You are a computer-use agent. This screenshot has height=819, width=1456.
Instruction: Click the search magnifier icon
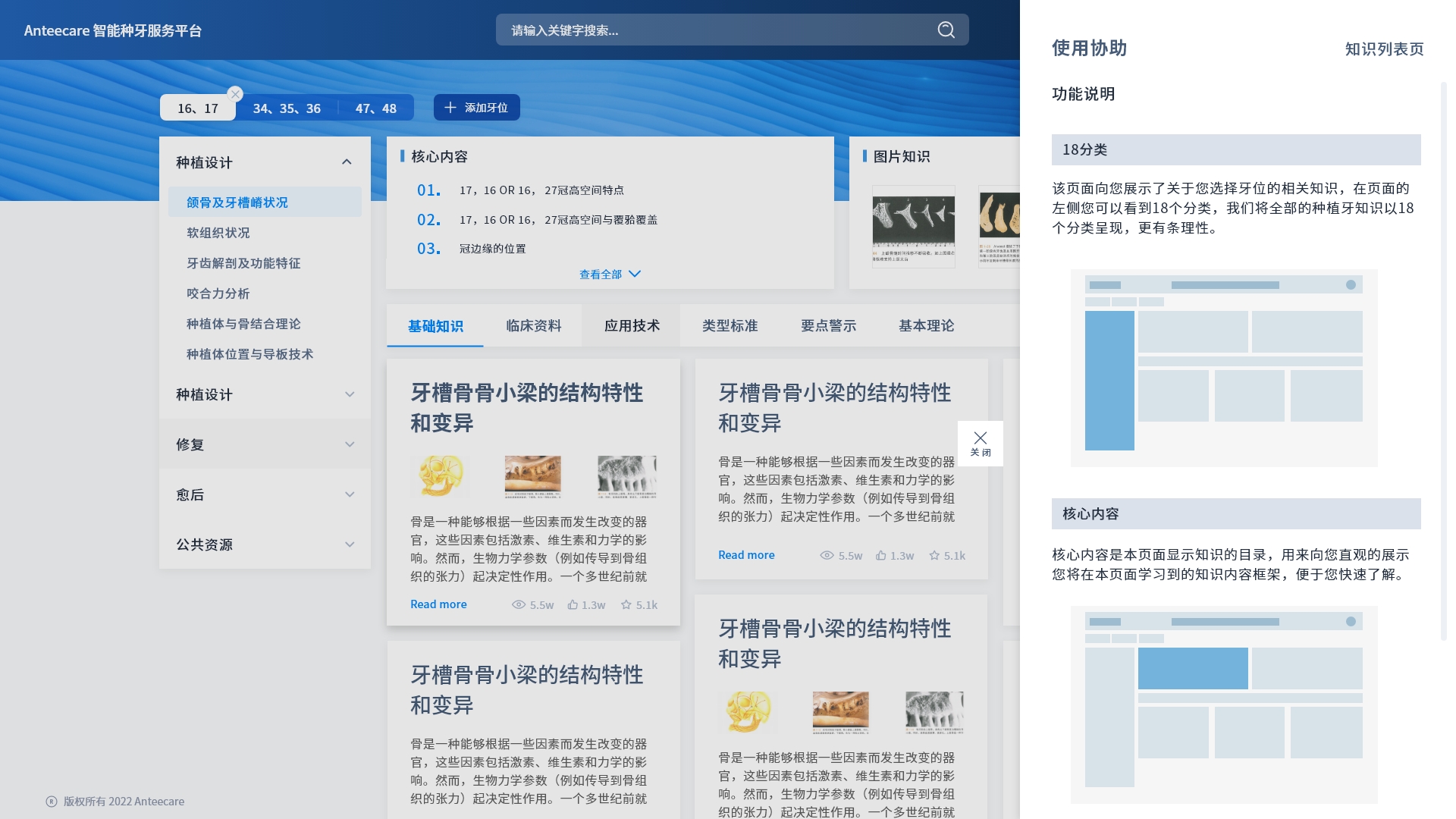coord(946,30)
